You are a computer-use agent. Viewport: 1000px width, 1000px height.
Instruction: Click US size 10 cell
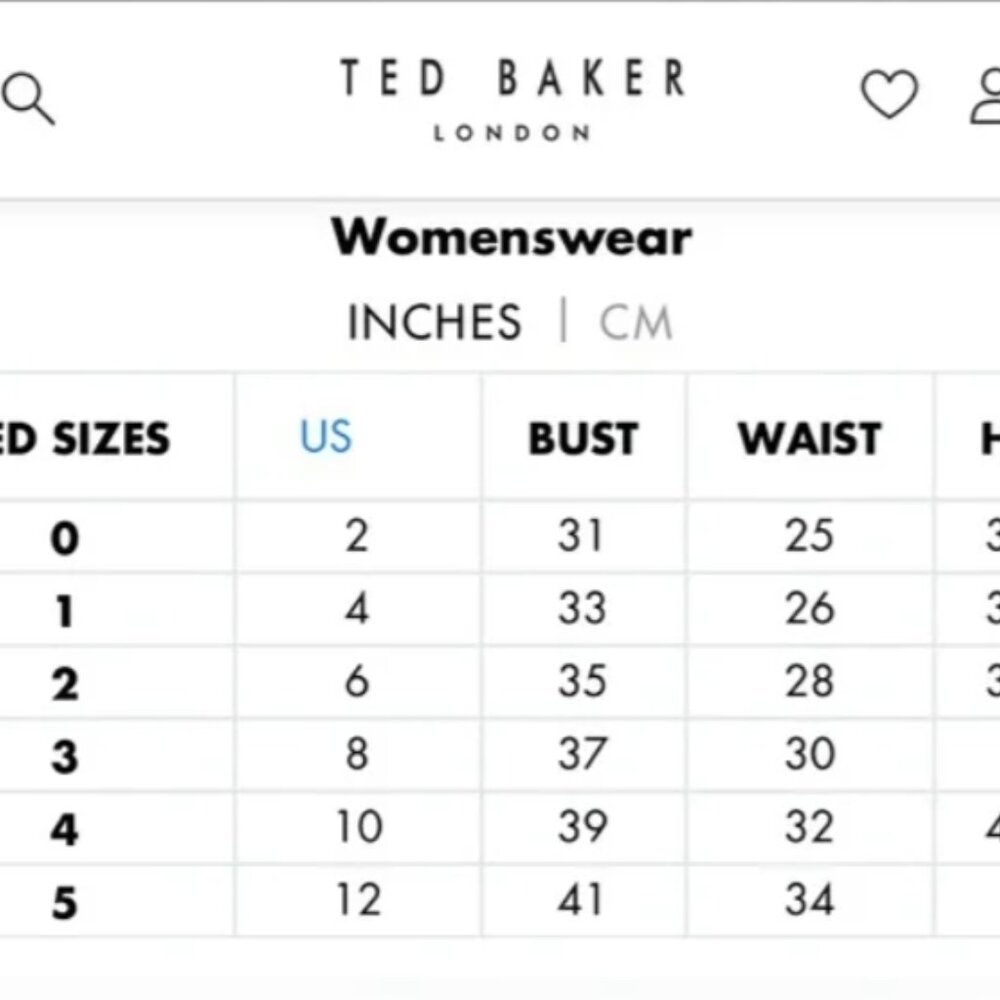359,827
